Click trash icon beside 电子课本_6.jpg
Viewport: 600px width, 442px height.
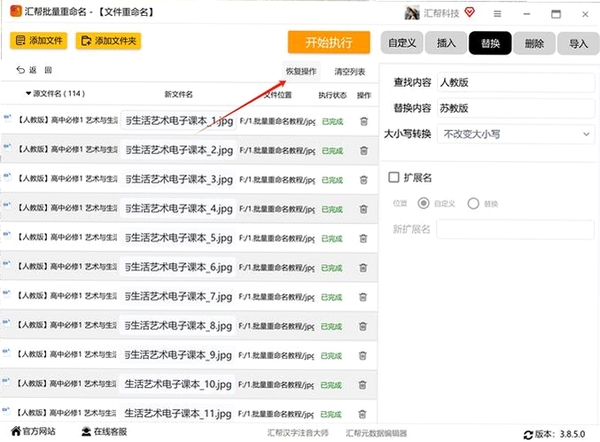(363, 268)
